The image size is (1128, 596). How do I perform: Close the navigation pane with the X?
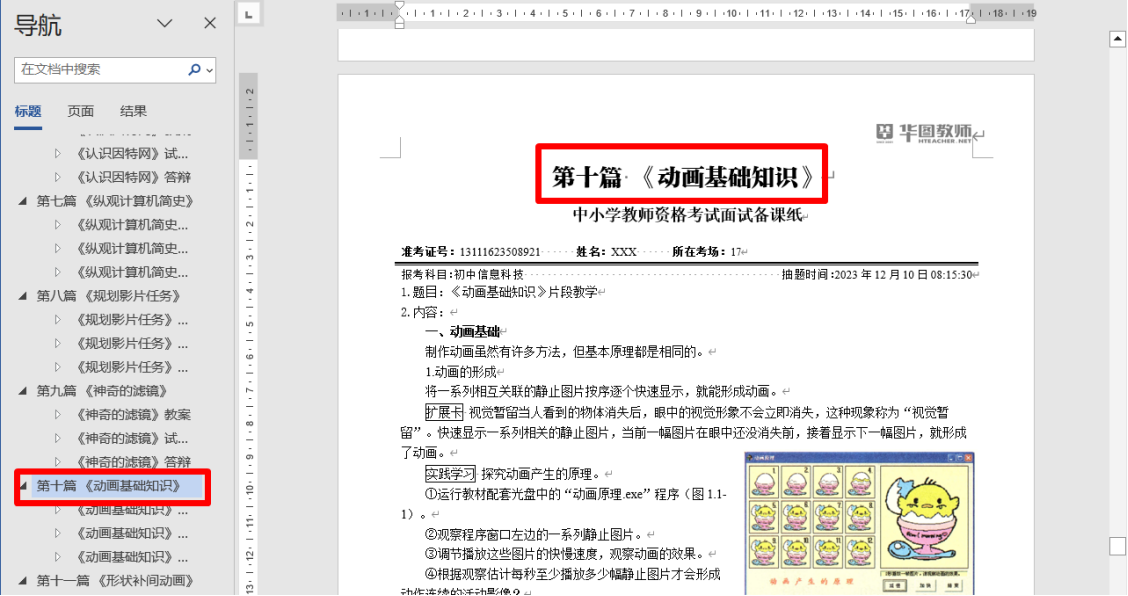[210, 23]
